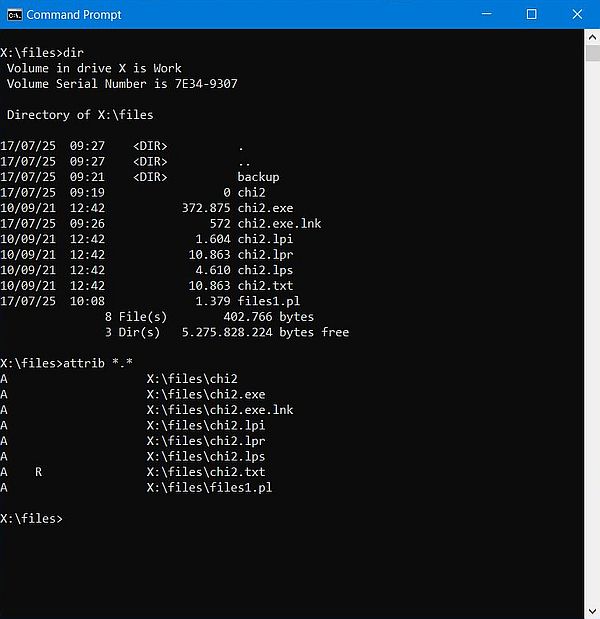Viewport: 600px width, 619px height.
Task: Click the 'X:\files>dir' command line
Action: click(x=42, y=53)
